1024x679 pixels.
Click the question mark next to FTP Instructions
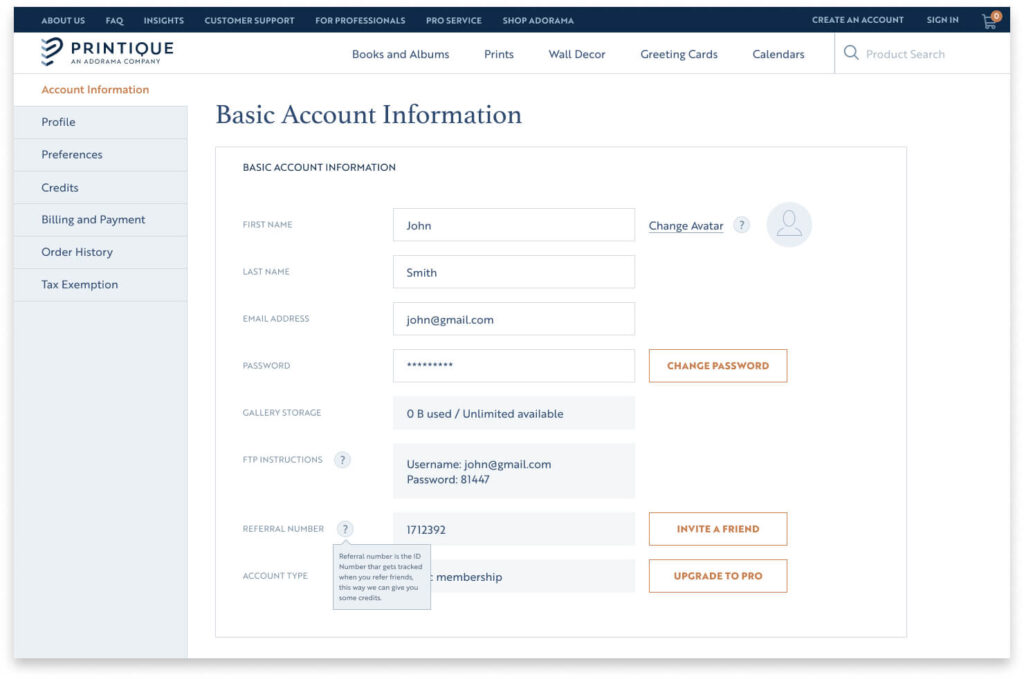342,460
